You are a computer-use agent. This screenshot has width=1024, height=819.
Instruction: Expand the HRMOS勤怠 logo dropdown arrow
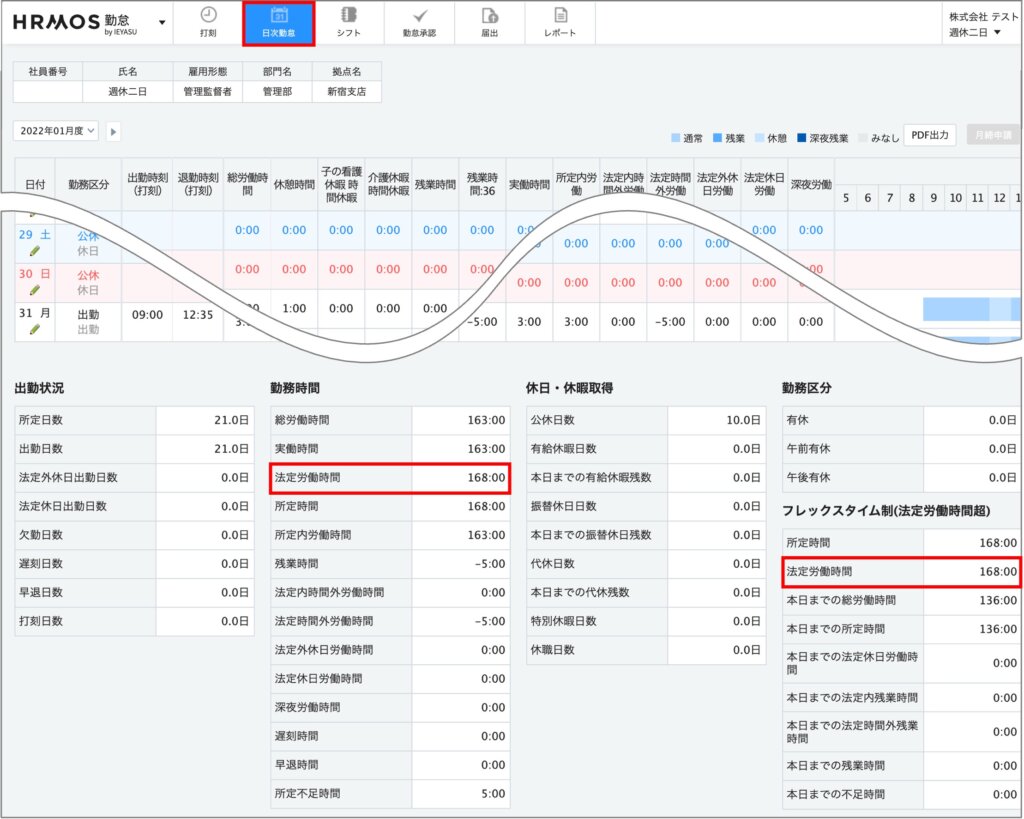click(162, 22)
